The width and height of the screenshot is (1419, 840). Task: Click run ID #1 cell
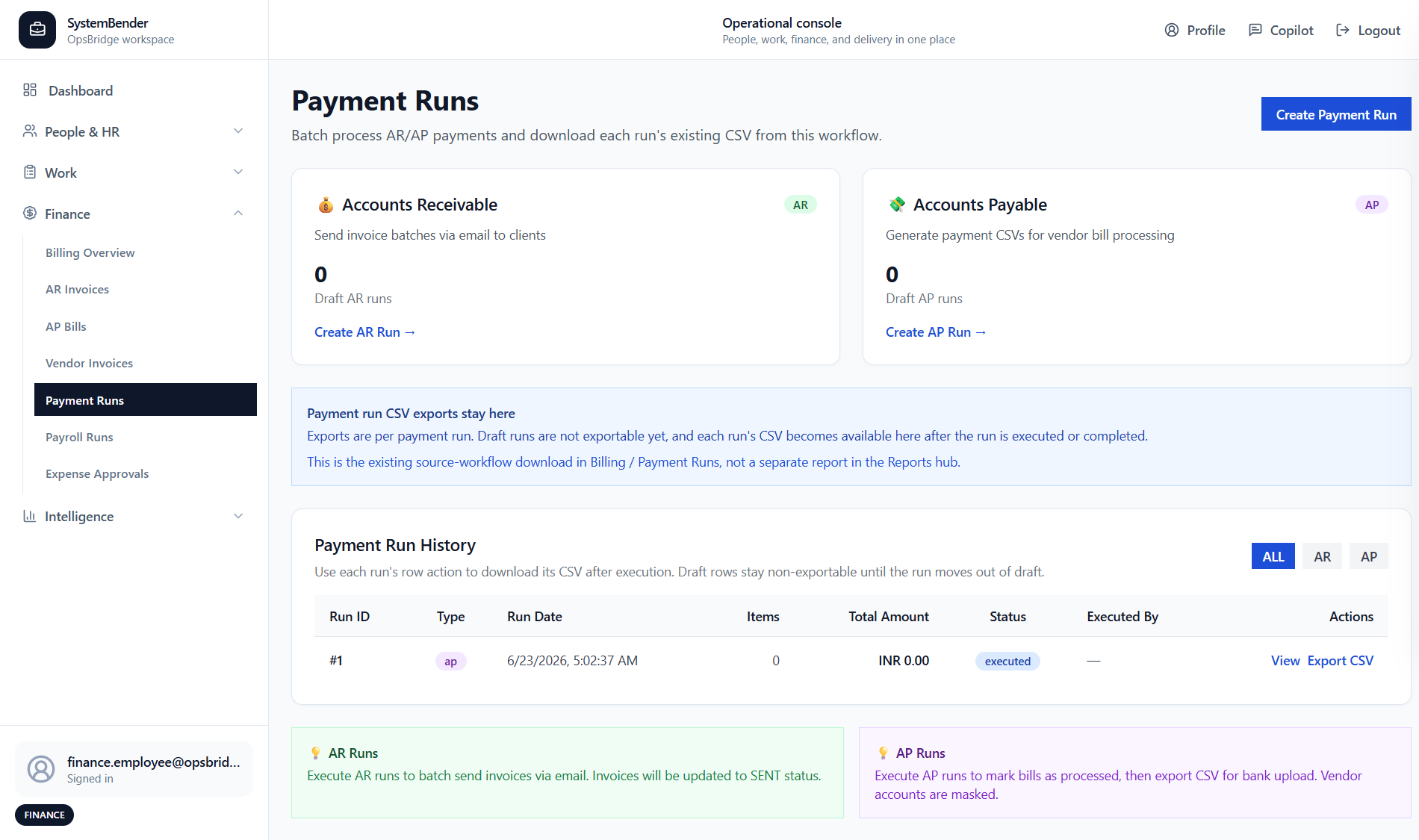[336, 660]
